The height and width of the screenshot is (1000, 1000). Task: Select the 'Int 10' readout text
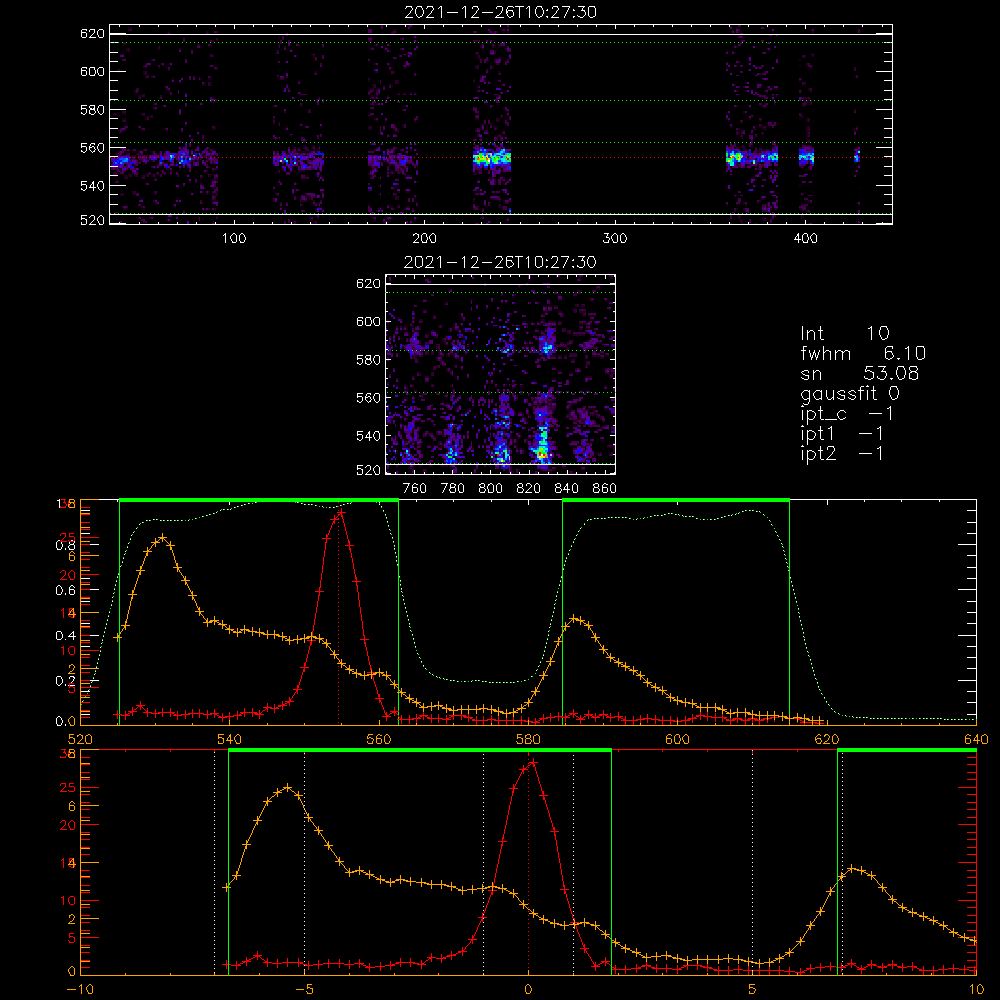click(844, 333)
